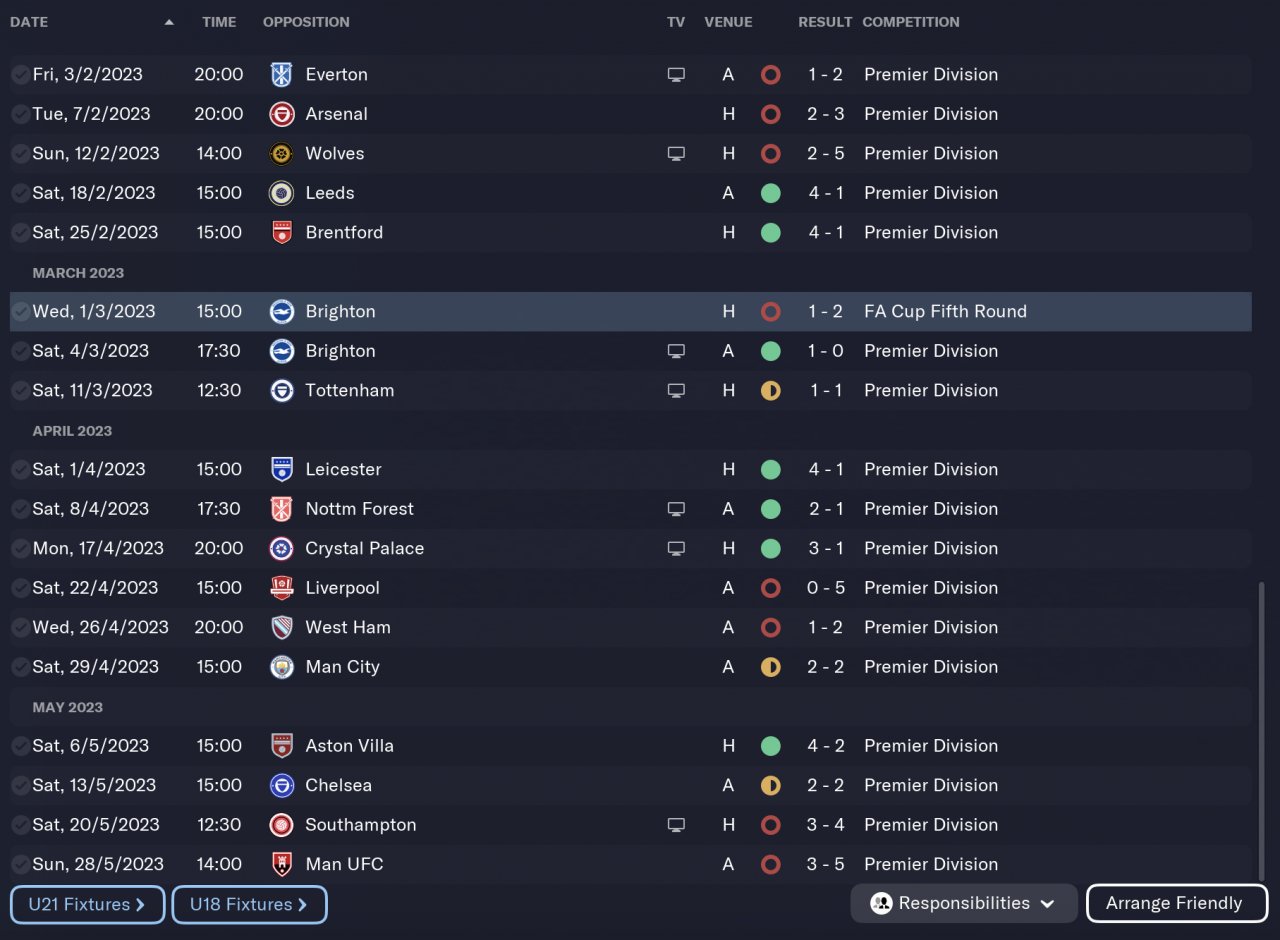Click the Man City club badge icon

pos(282,667)
